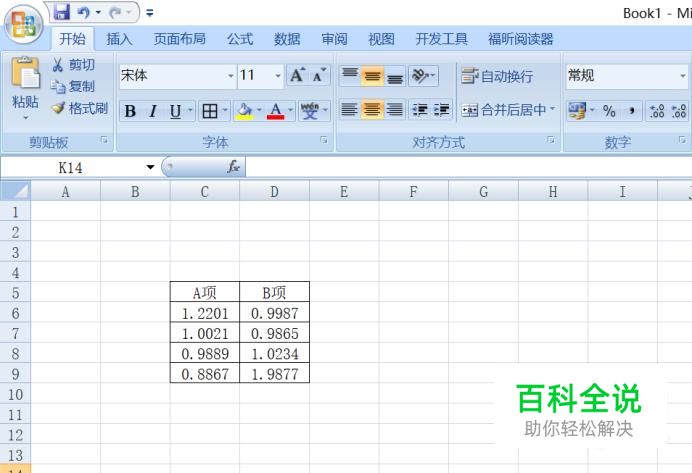Click the phonetic guide 文 icon
Screen dimensions: 692x473
click(310, 111)
